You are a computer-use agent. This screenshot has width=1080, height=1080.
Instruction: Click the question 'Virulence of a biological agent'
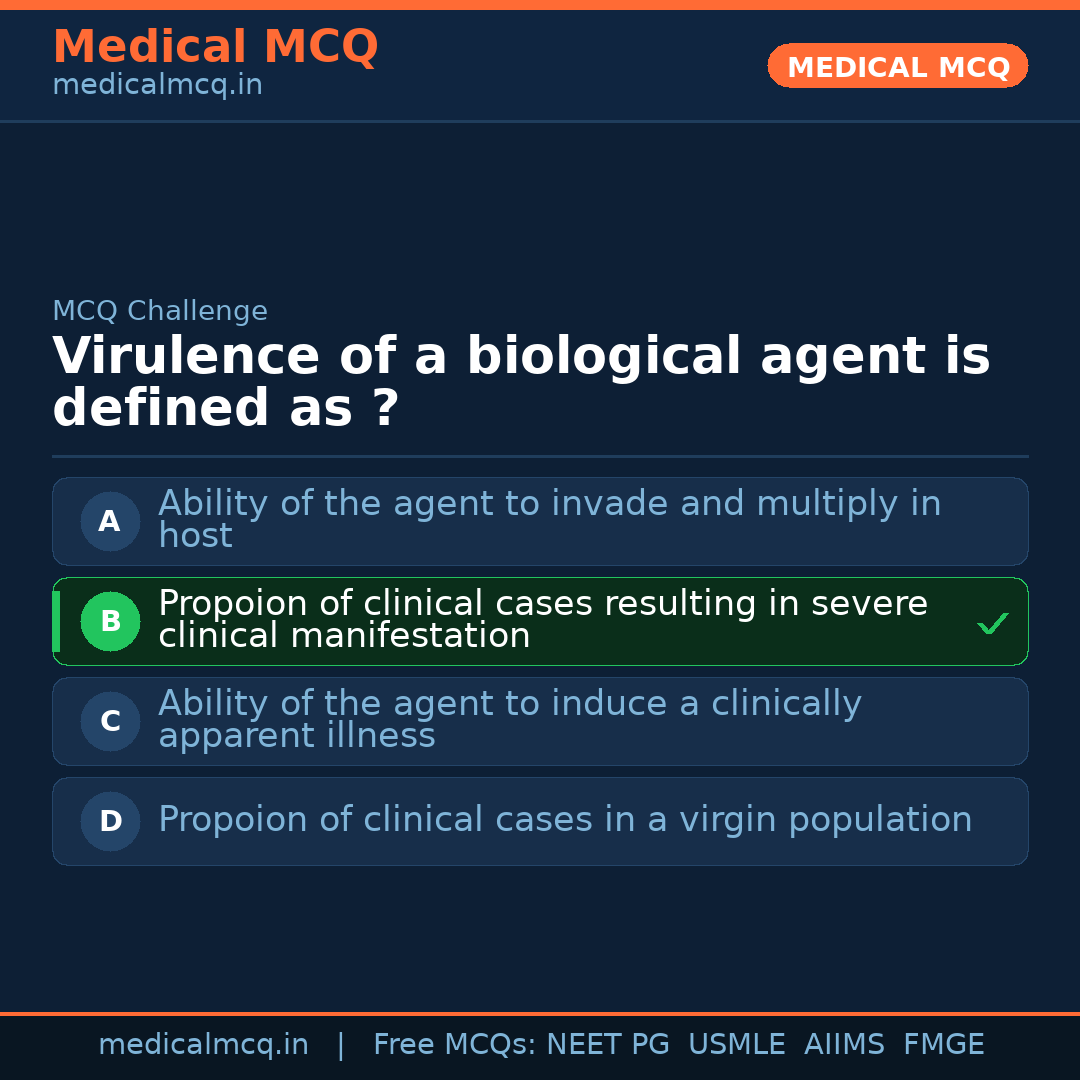click(520, 382)
